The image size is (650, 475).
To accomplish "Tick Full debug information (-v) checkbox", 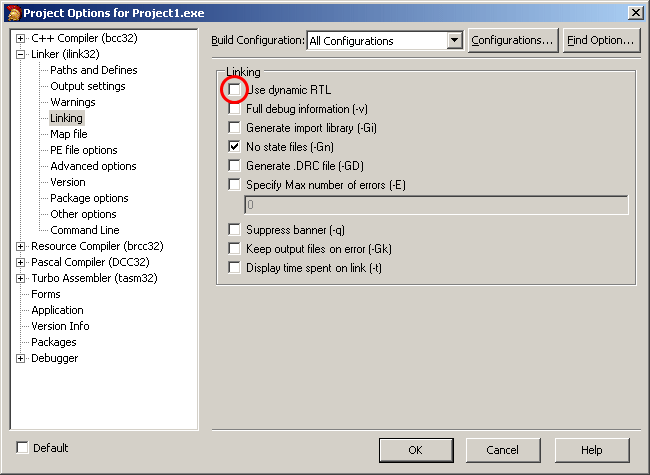I will 234,109.
